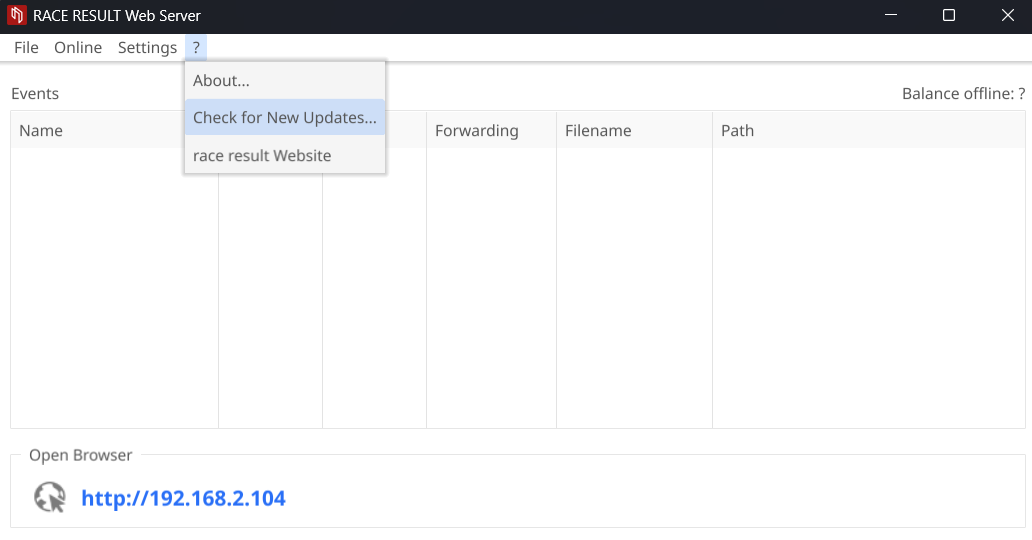
Task: Close the RACE RESULT Web Server window
Action: pyautogui.click(x=1007, y=16)
